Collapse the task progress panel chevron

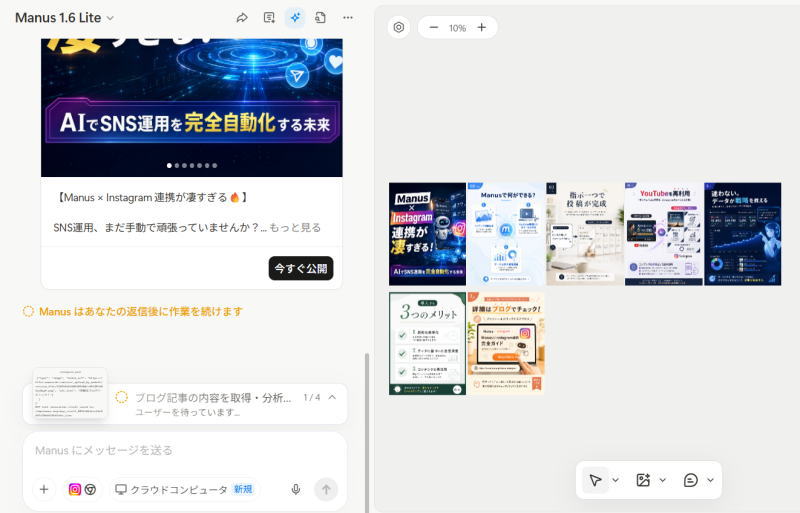[x=332, y=397]
